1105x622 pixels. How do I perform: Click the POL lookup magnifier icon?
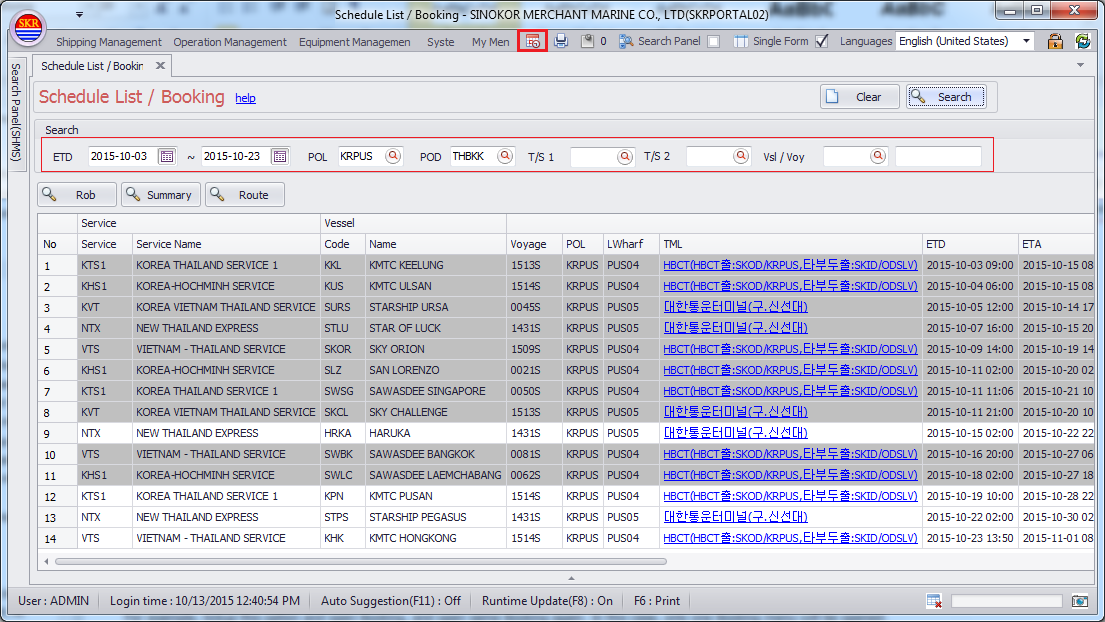pyautogui.click(x=393, y=156)
